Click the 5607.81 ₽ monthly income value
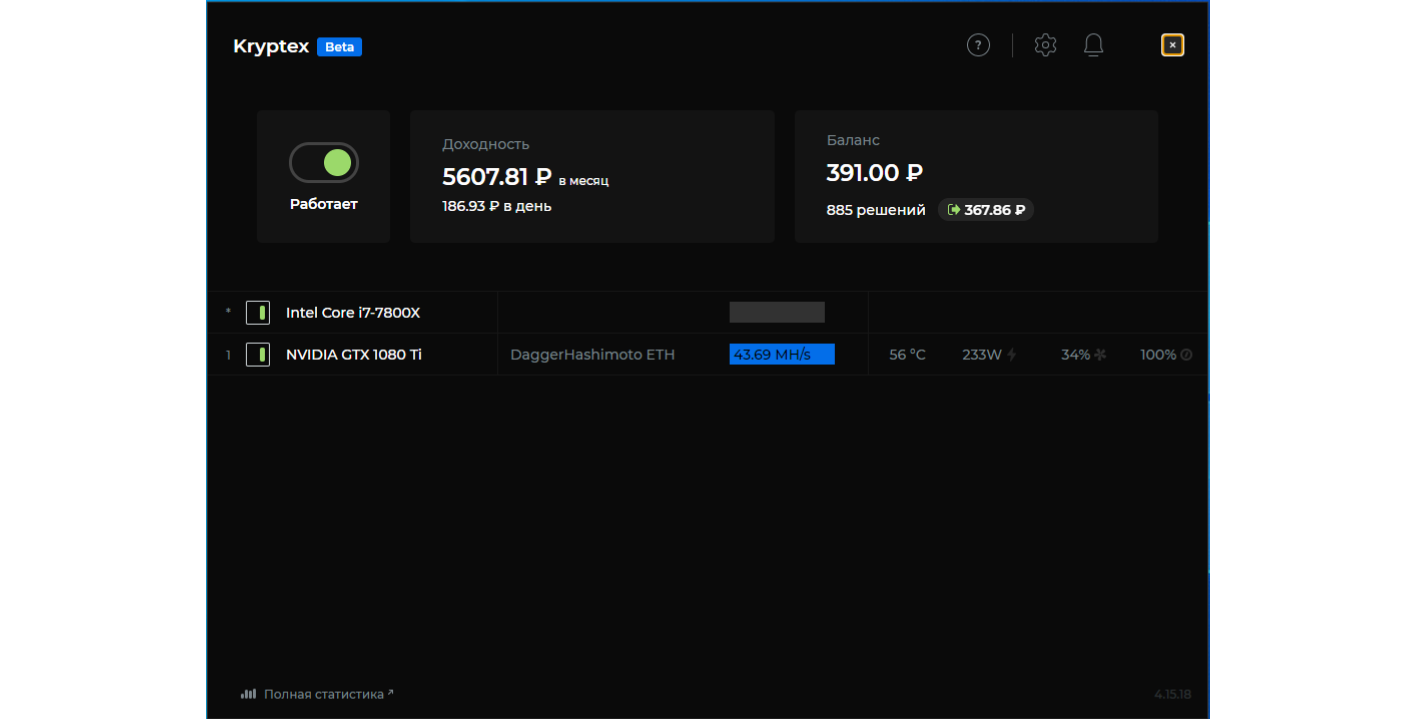Screen dimensions: 1416x719 coord(497,177)
